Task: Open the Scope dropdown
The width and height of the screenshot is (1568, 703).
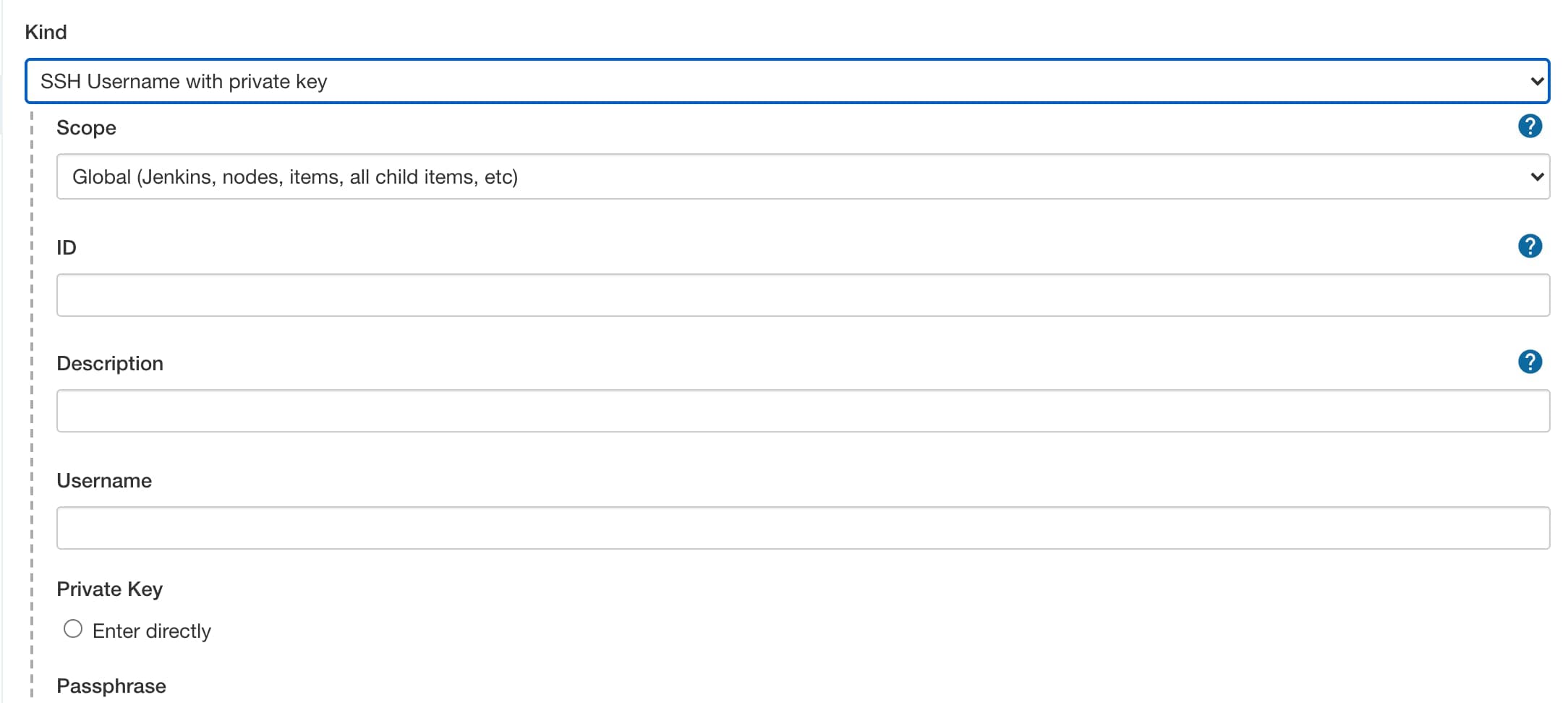Action: click(803, 176)
